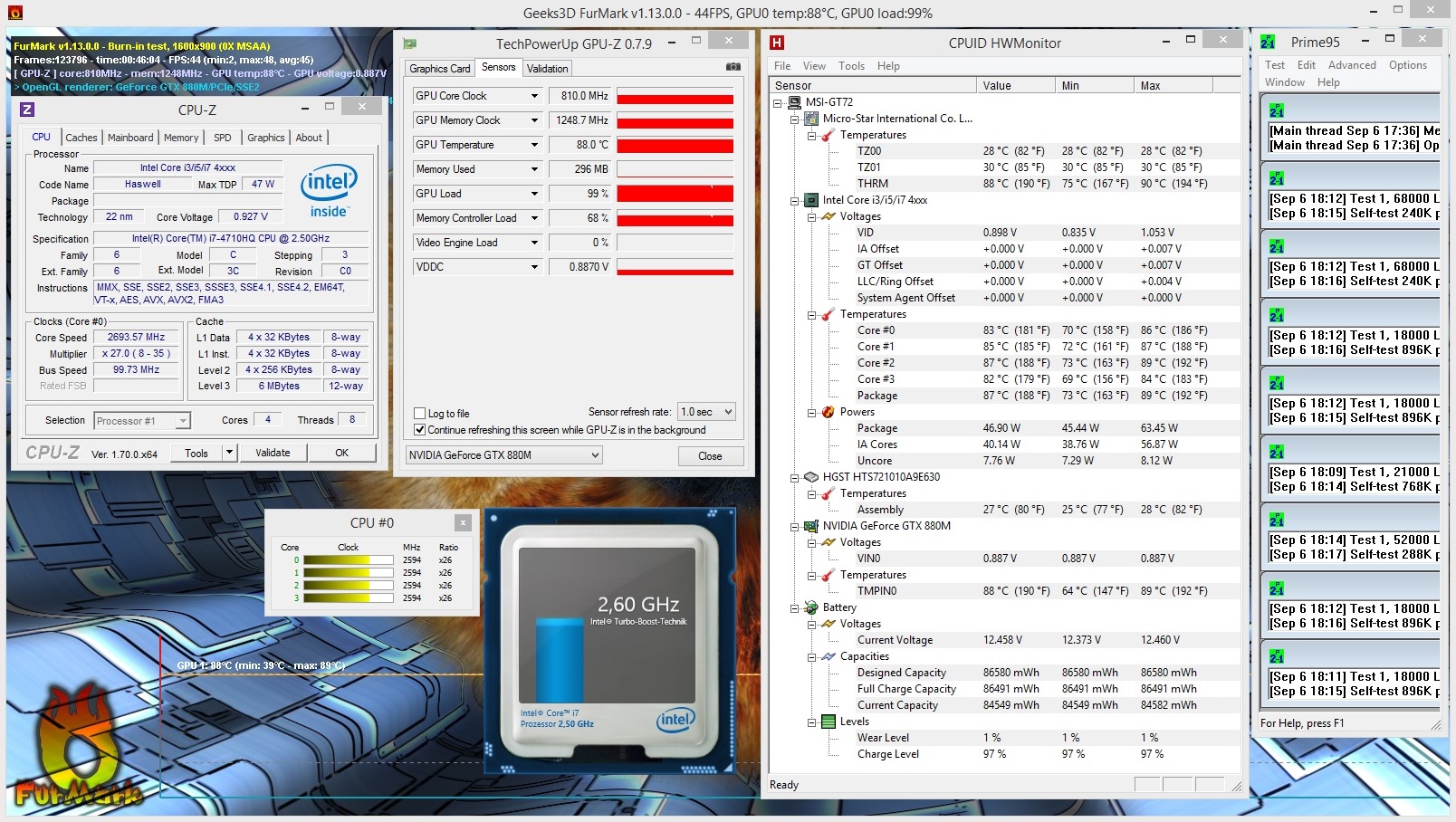
Task: Open the NVIDIA GeForce GTX 880M GPU selector
Action: pyautogui.click(x=503, y=455)
